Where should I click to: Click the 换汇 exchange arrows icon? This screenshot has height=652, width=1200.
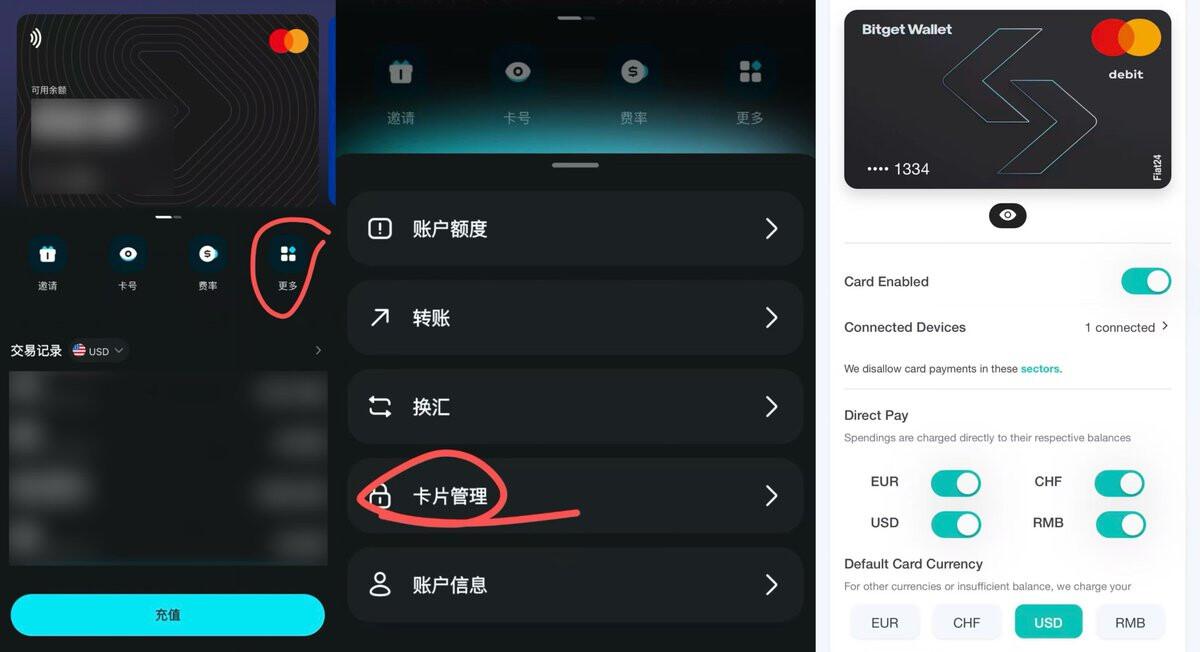[380, 407]
